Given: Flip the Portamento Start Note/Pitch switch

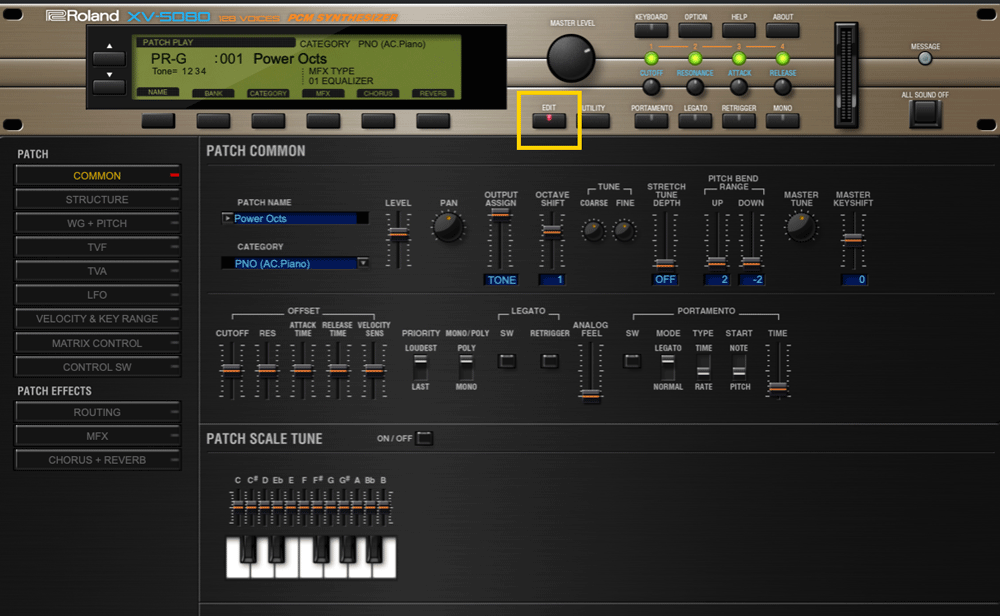Looking at the screenshot, I should (x=739, y=367).
